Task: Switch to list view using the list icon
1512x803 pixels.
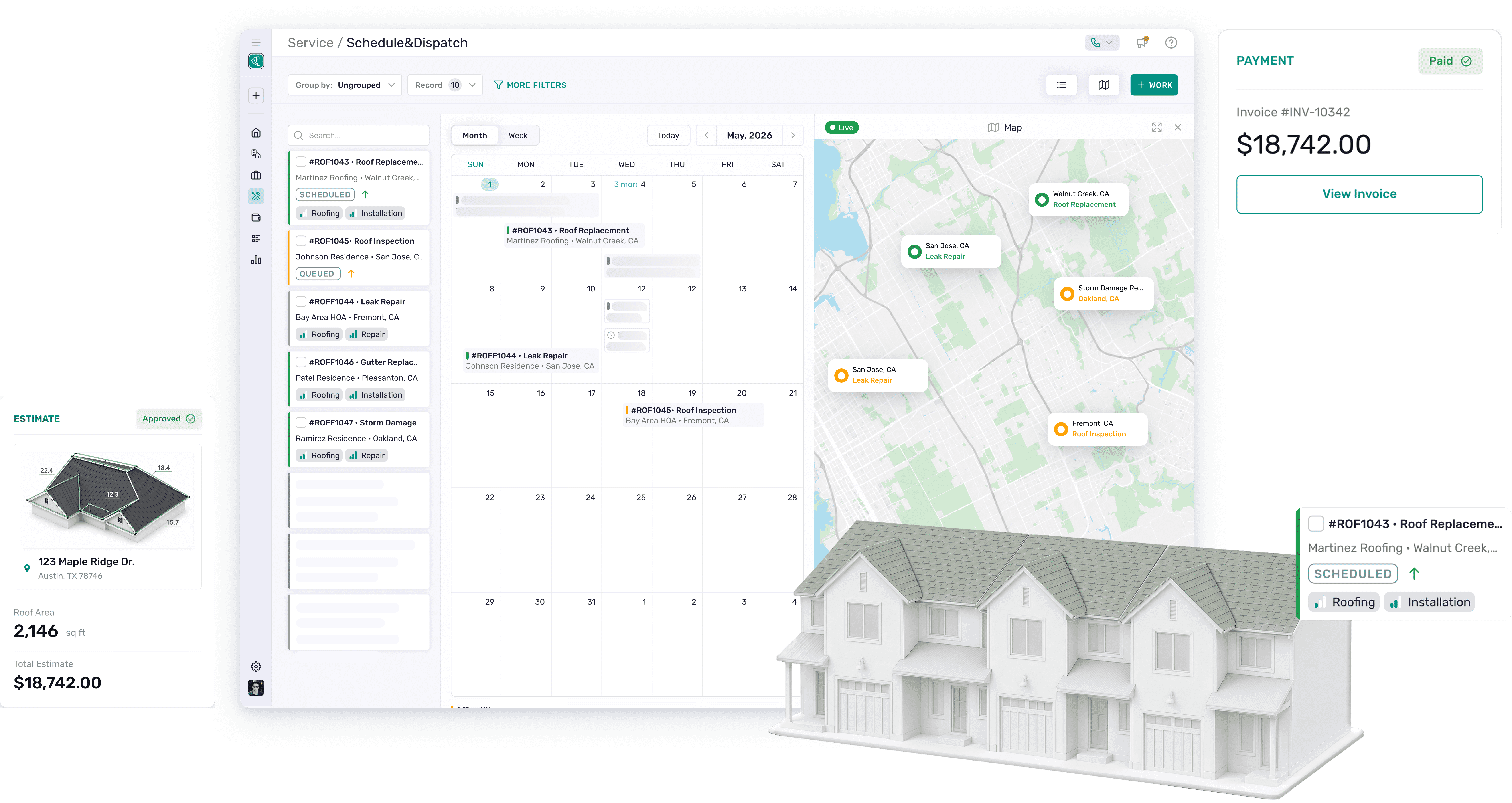Action: [x=1061, y=85]
